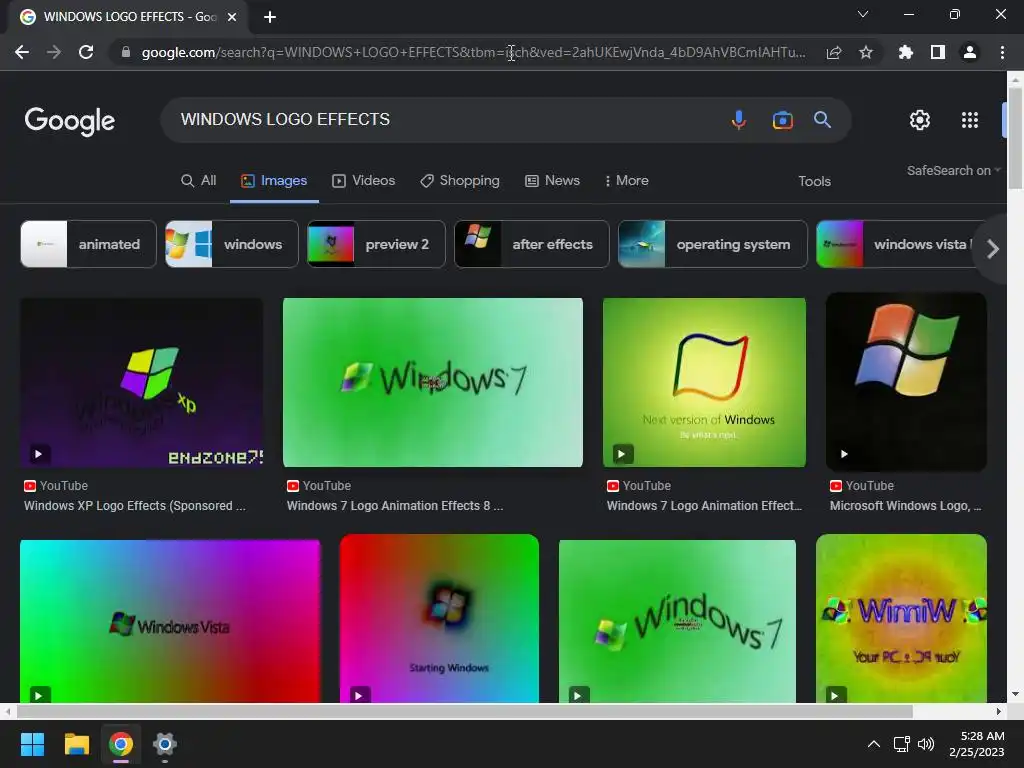The width and height of the screenshot is (1024, 768).
Task: Click YouTube source under Microsoft Windows Logo result
Action: [x=861, y=486]
